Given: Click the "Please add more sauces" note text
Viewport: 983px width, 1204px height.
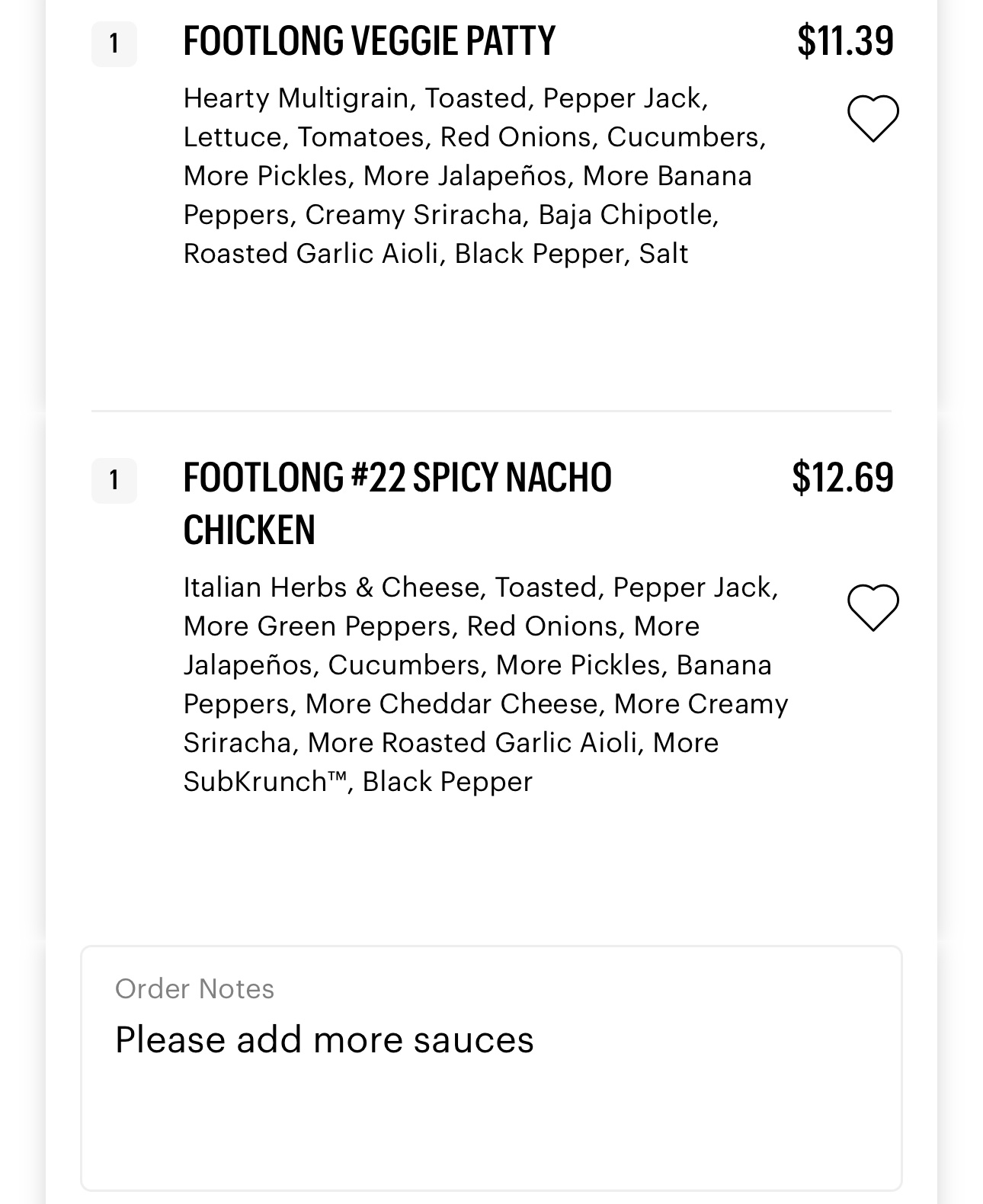Looking at the screenshot, I should click(324, 1040).
